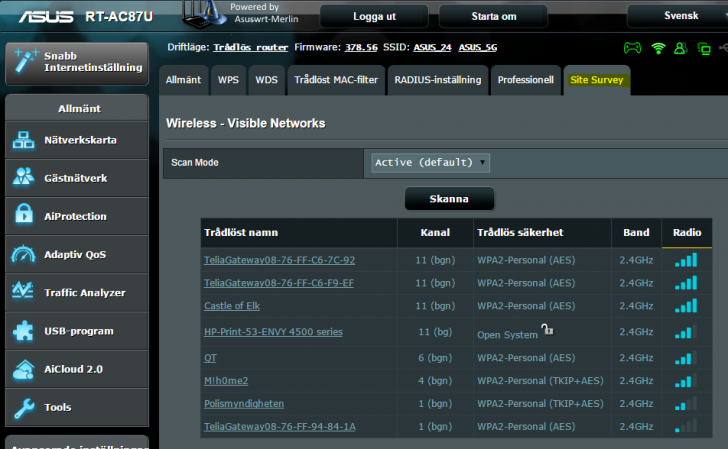This screenshot has height=449, width=728.
Task: Click the AiCloud 2.0 cloud icon
Action: (23, 369)
